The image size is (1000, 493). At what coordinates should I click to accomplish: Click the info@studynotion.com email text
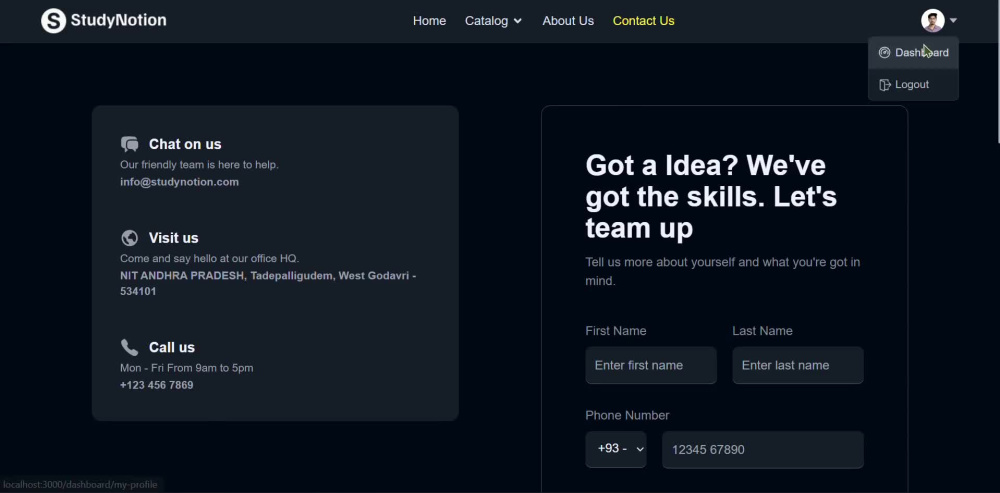coord(179,182)
